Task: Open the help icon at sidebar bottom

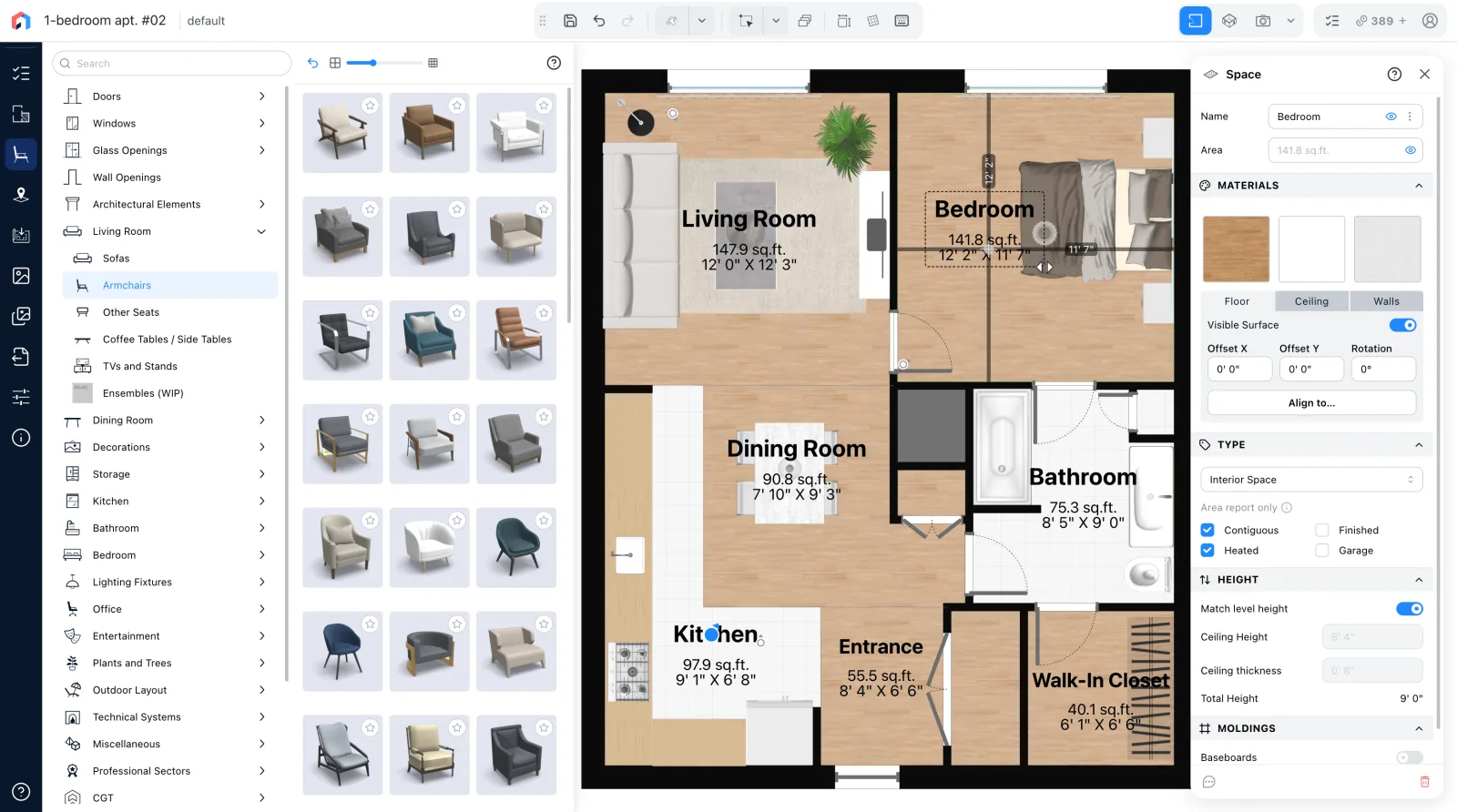Action: point(21,792)
